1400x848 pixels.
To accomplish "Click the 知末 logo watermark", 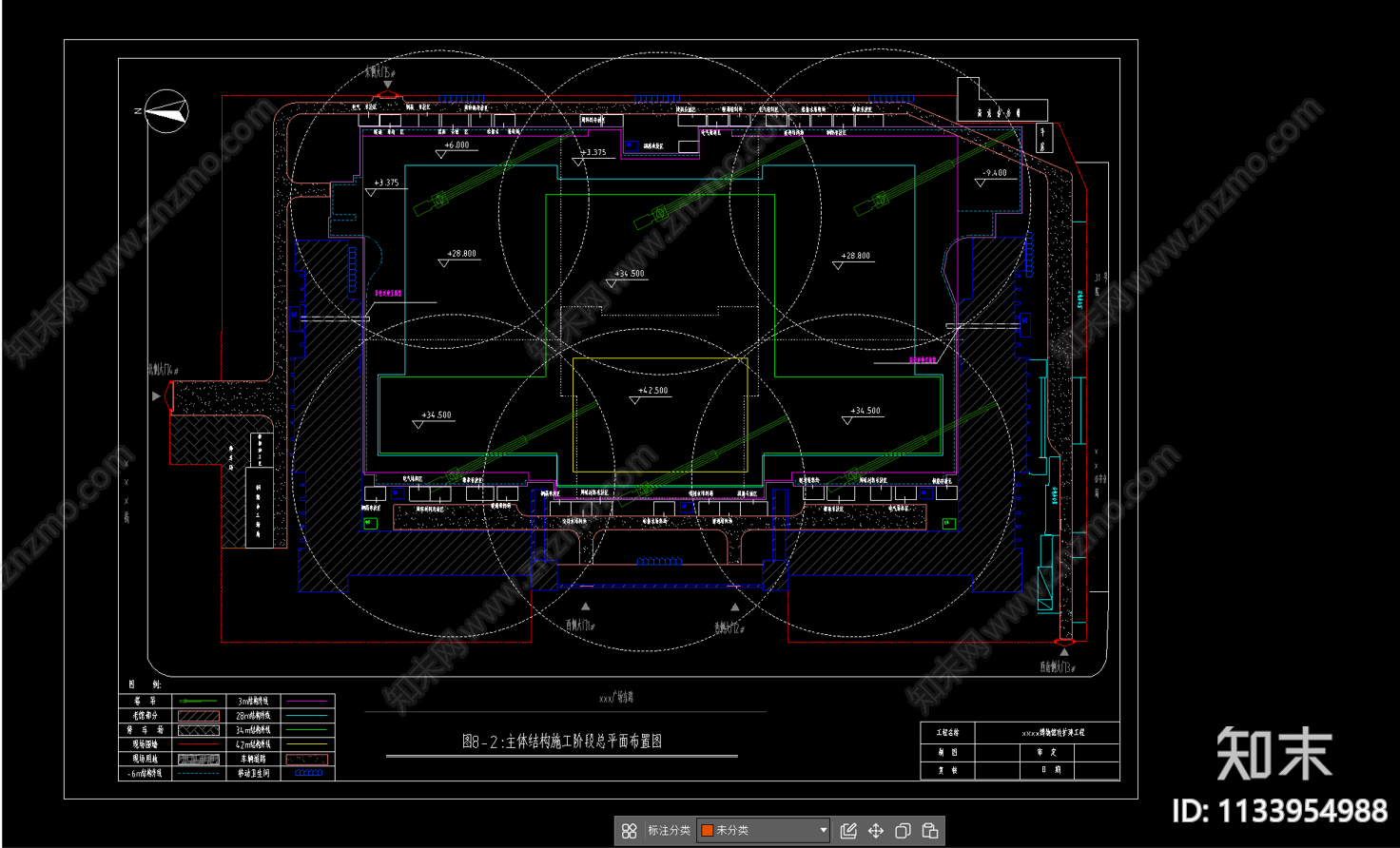I will pyautogui.click(x=1274, y=754).
